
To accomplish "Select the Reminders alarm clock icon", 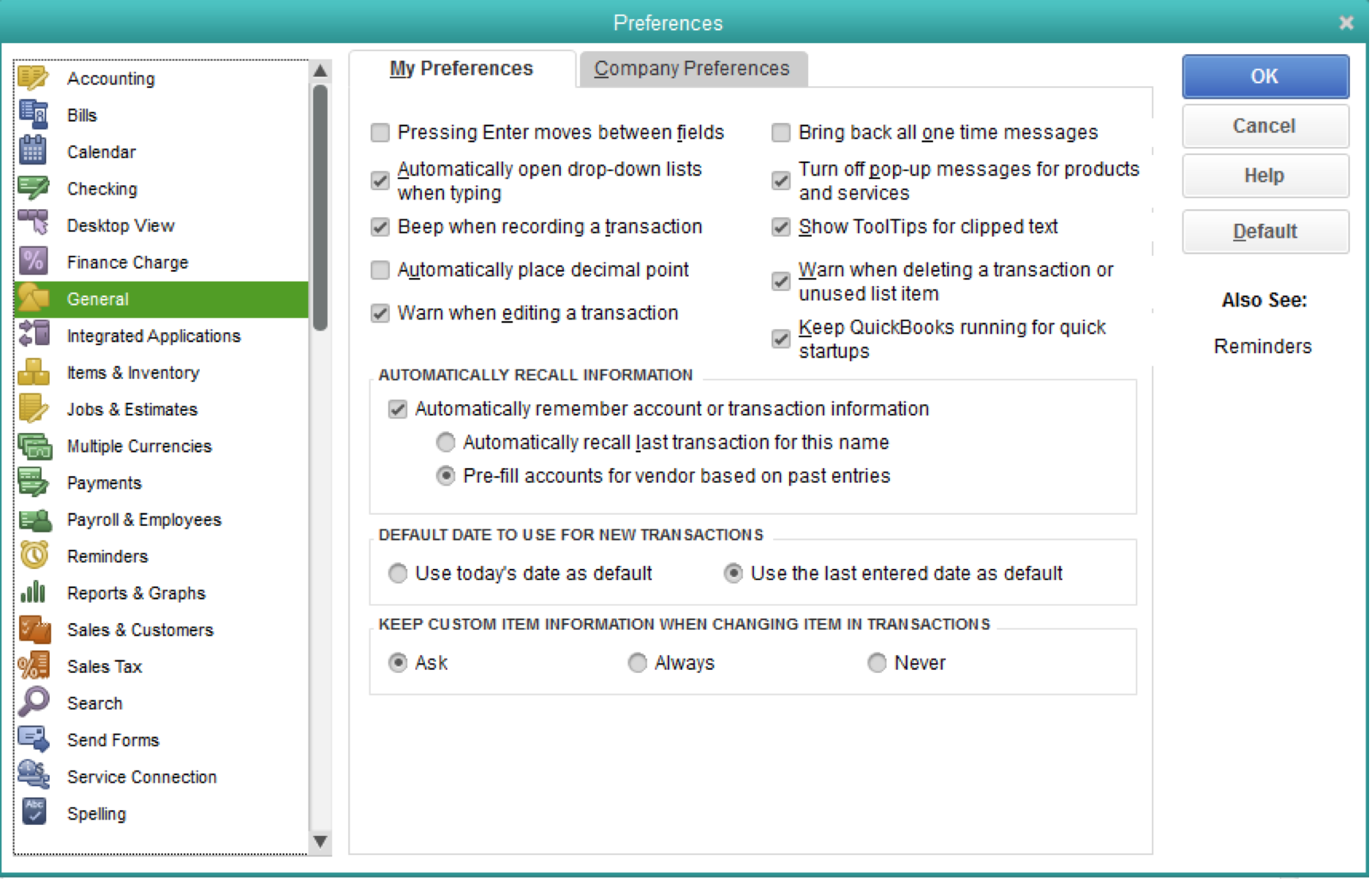I will (x=34, y=556).
